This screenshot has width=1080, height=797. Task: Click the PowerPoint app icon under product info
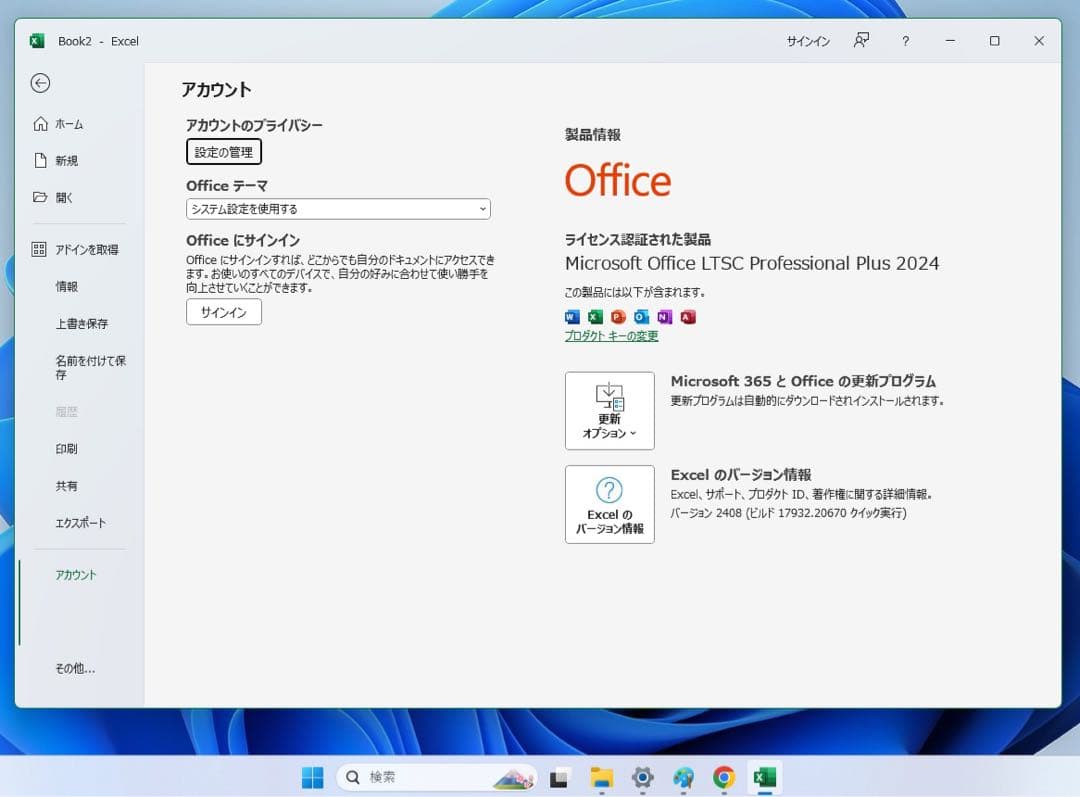tap(618, 317)
